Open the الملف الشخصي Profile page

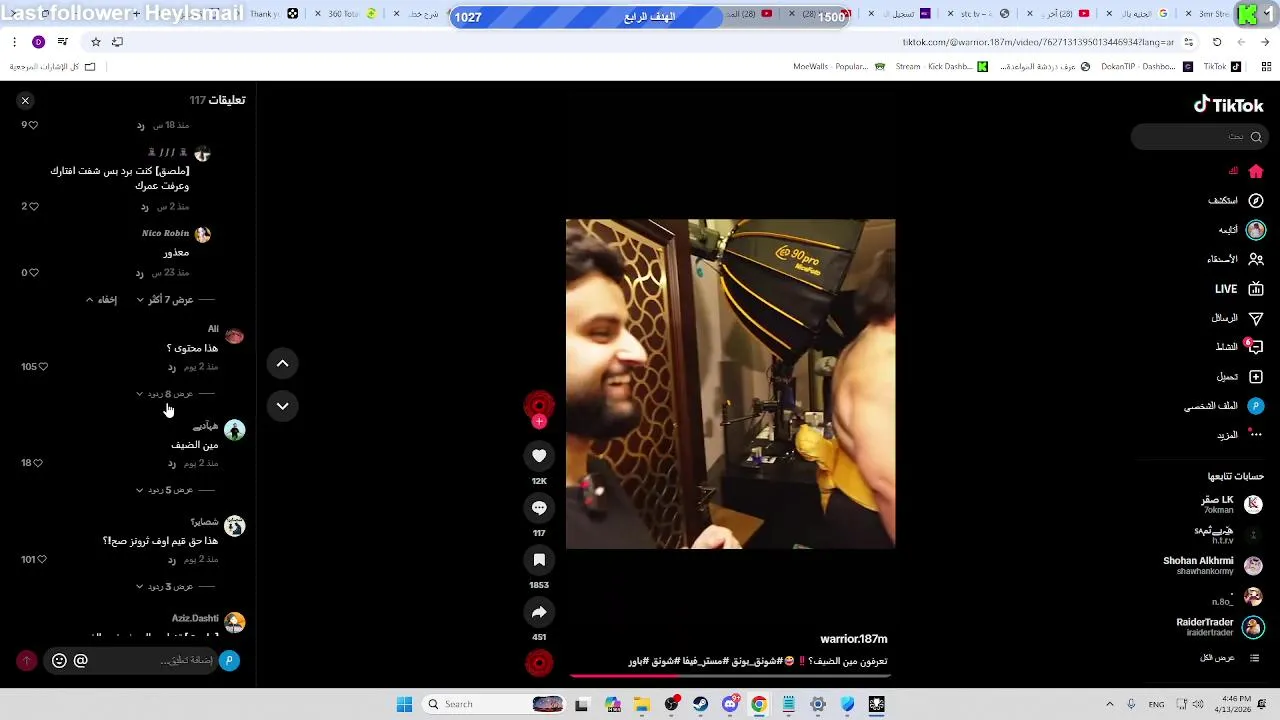1224,406
